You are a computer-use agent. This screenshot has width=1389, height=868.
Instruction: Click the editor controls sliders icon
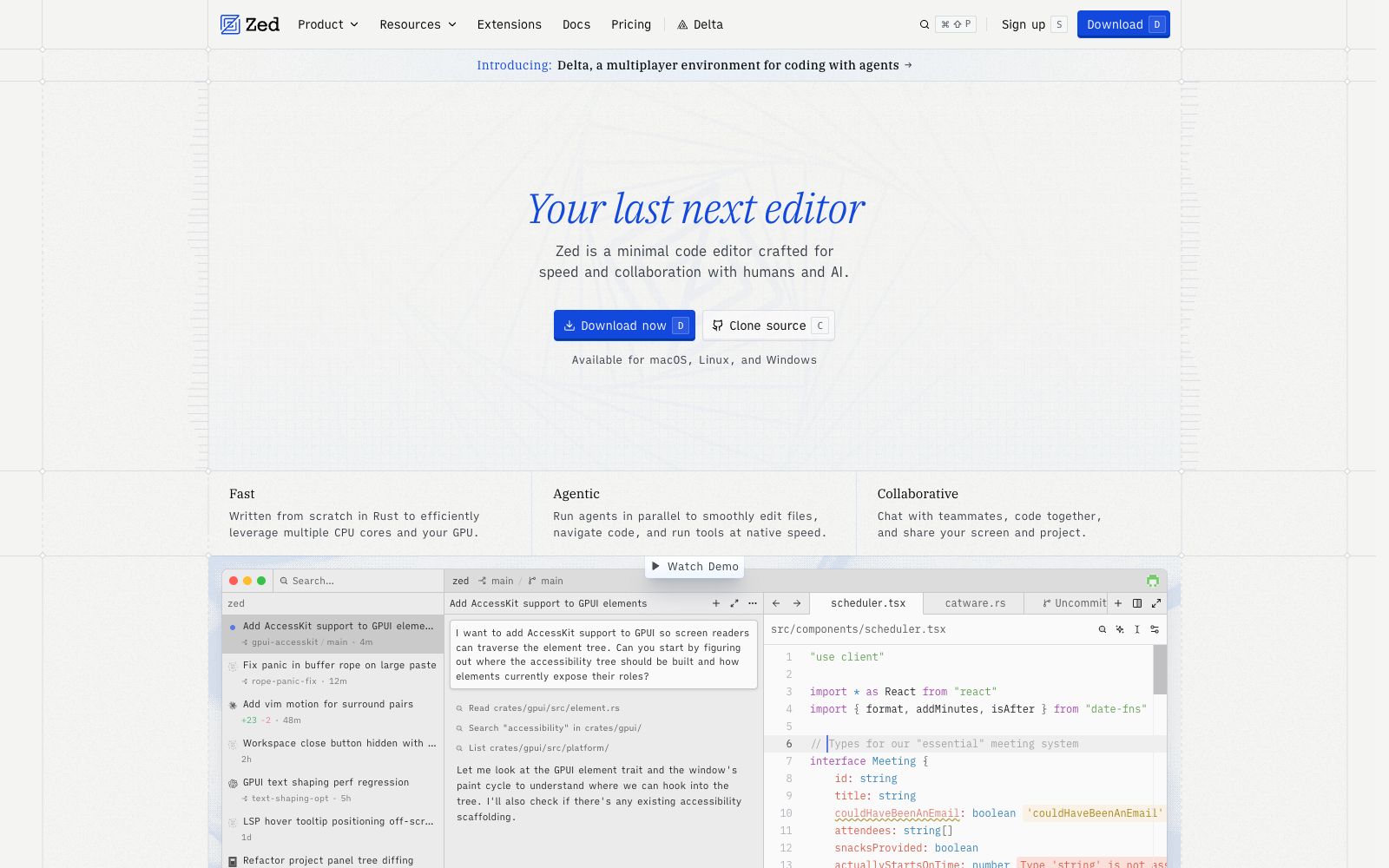pyautogui.click(x=1155, y=629)
